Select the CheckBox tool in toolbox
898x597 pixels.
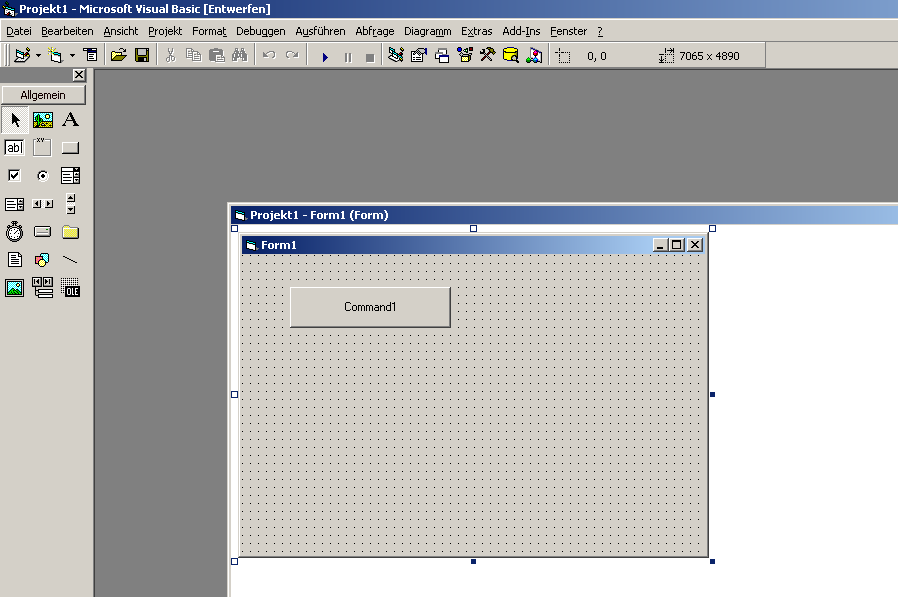tap(15, 175)
